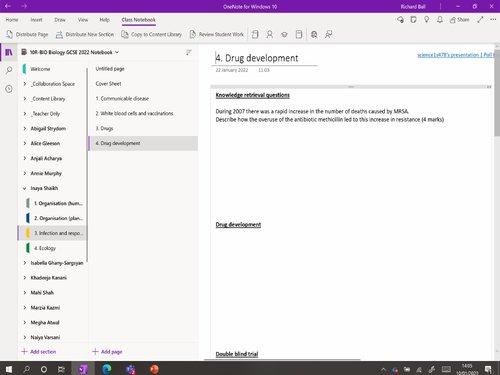This screenshot has width=500, height=375.
Task: Click the horizontal scrollbar under the page
Action: pos(282,360)
